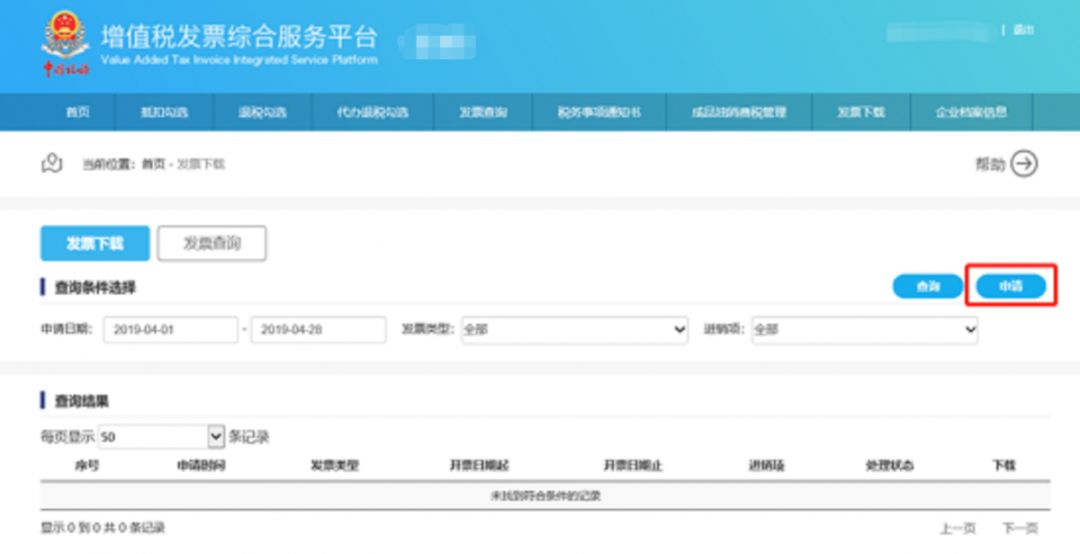
Task: Open the 首页 navigation menu item
Action: point(78,112)
